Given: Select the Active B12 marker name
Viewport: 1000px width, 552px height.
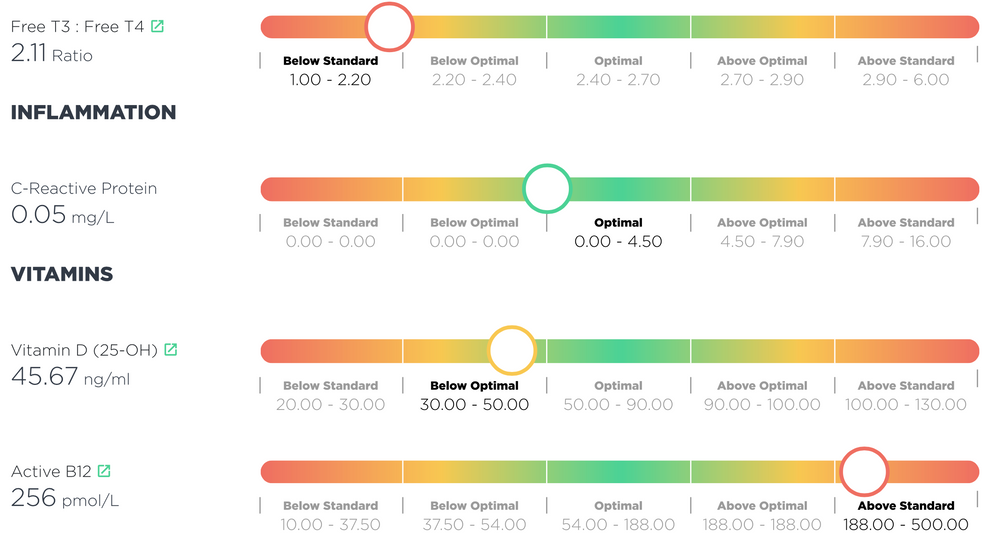Looking at the screenshot, I should click(x=51, y=471).
